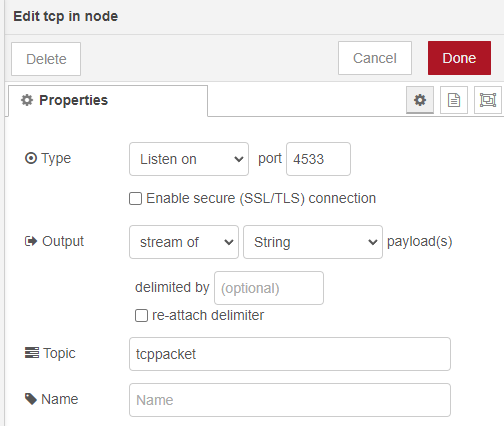Click the delimited by optional field

269,288
